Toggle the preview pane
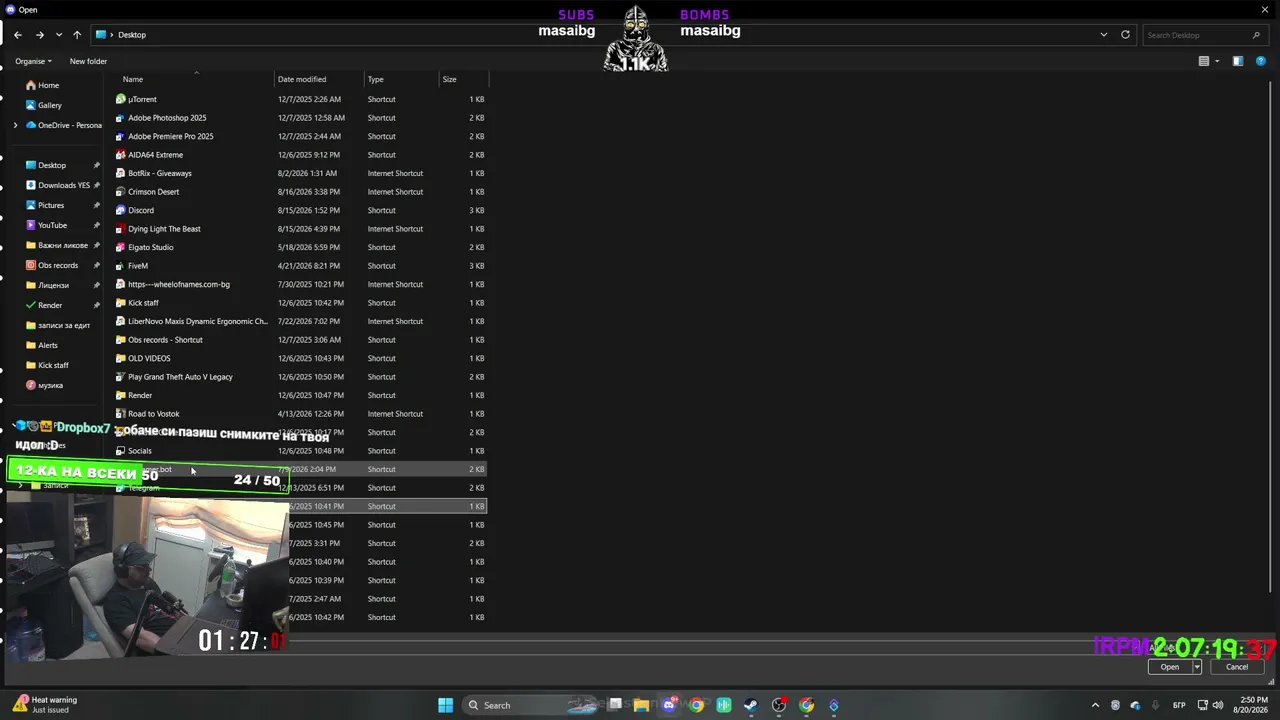This screenshot has height=720, width=1280. [1237, 61]
